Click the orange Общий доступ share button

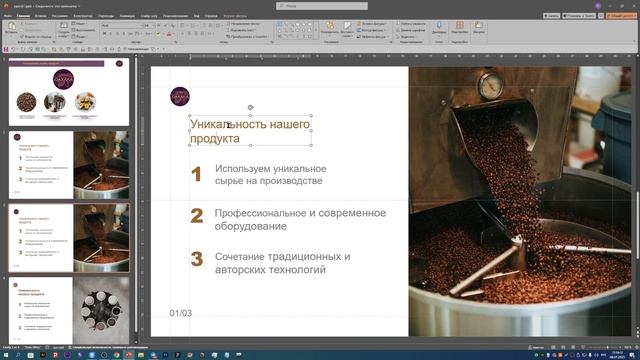621,16
